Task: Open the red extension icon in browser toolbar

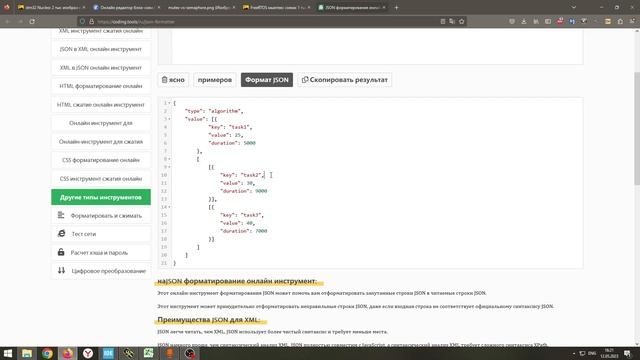Action: point(560,21)
